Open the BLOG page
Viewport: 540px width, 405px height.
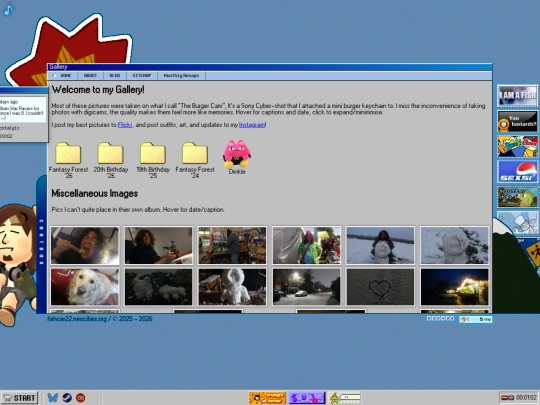pyautogui.click(x=115, y=75)
